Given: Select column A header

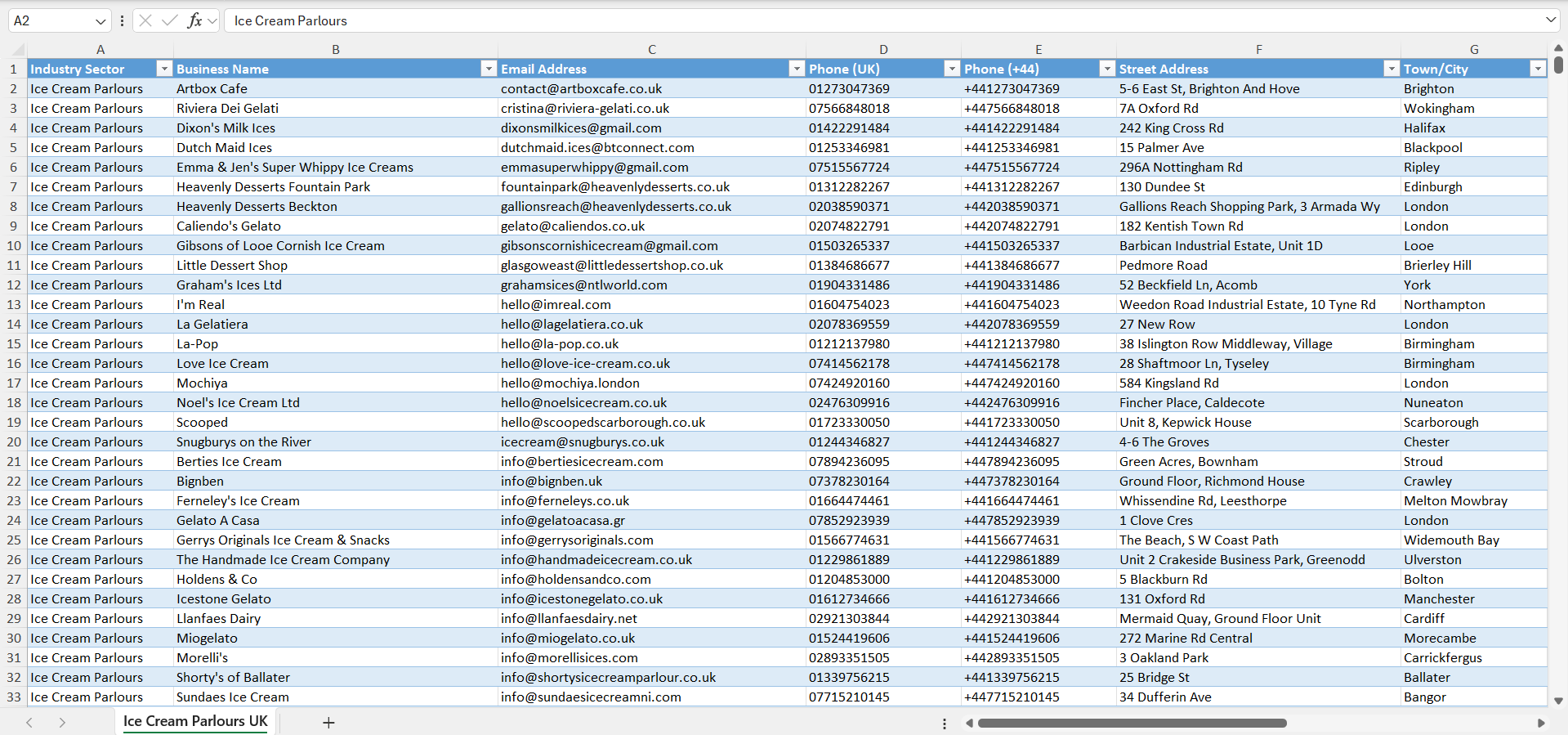Looking at the screenshot, I should [x=101, y=50].
